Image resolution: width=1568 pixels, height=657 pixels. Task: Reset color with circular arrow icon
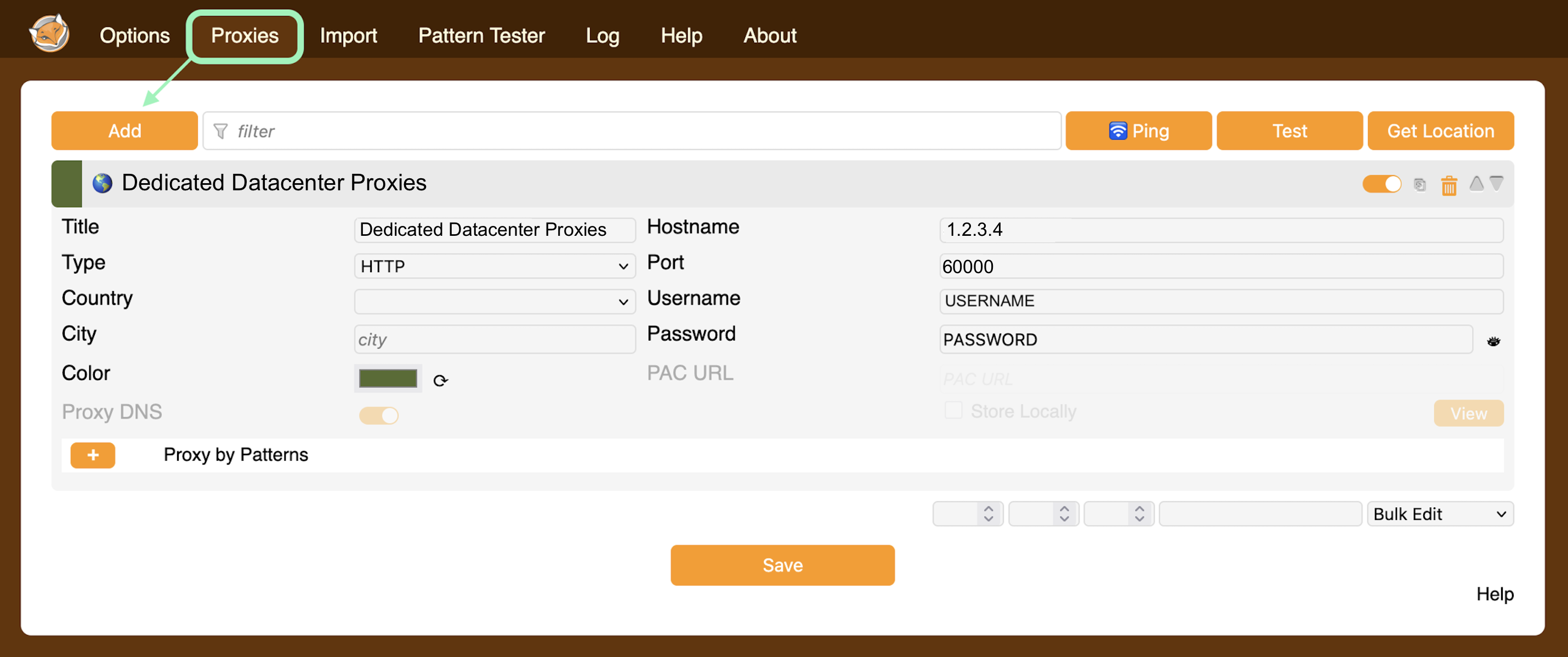pos(440,381)
